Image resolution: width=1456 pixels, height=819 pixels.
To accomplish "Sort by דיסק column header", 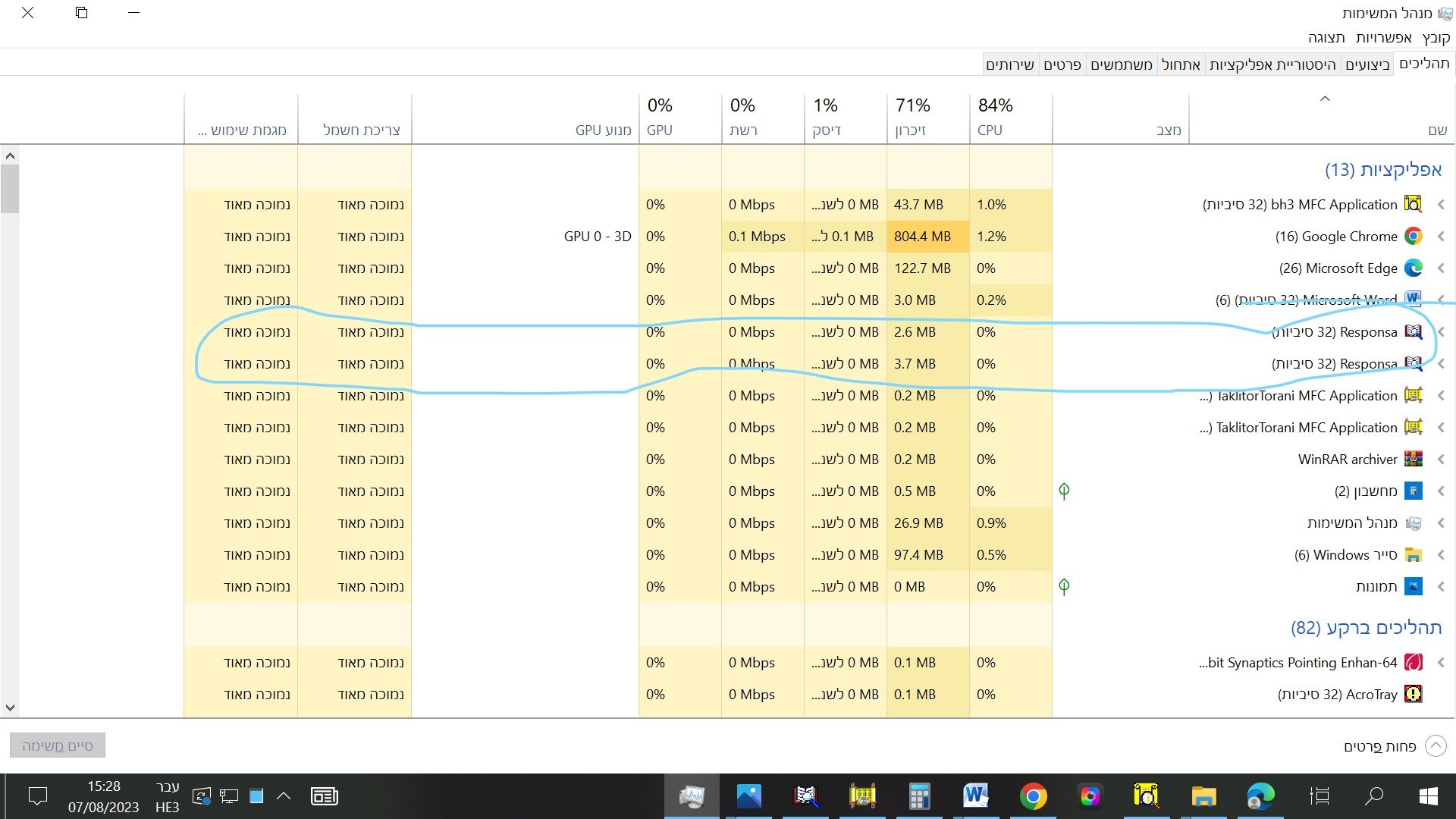I will pos(846,118).
